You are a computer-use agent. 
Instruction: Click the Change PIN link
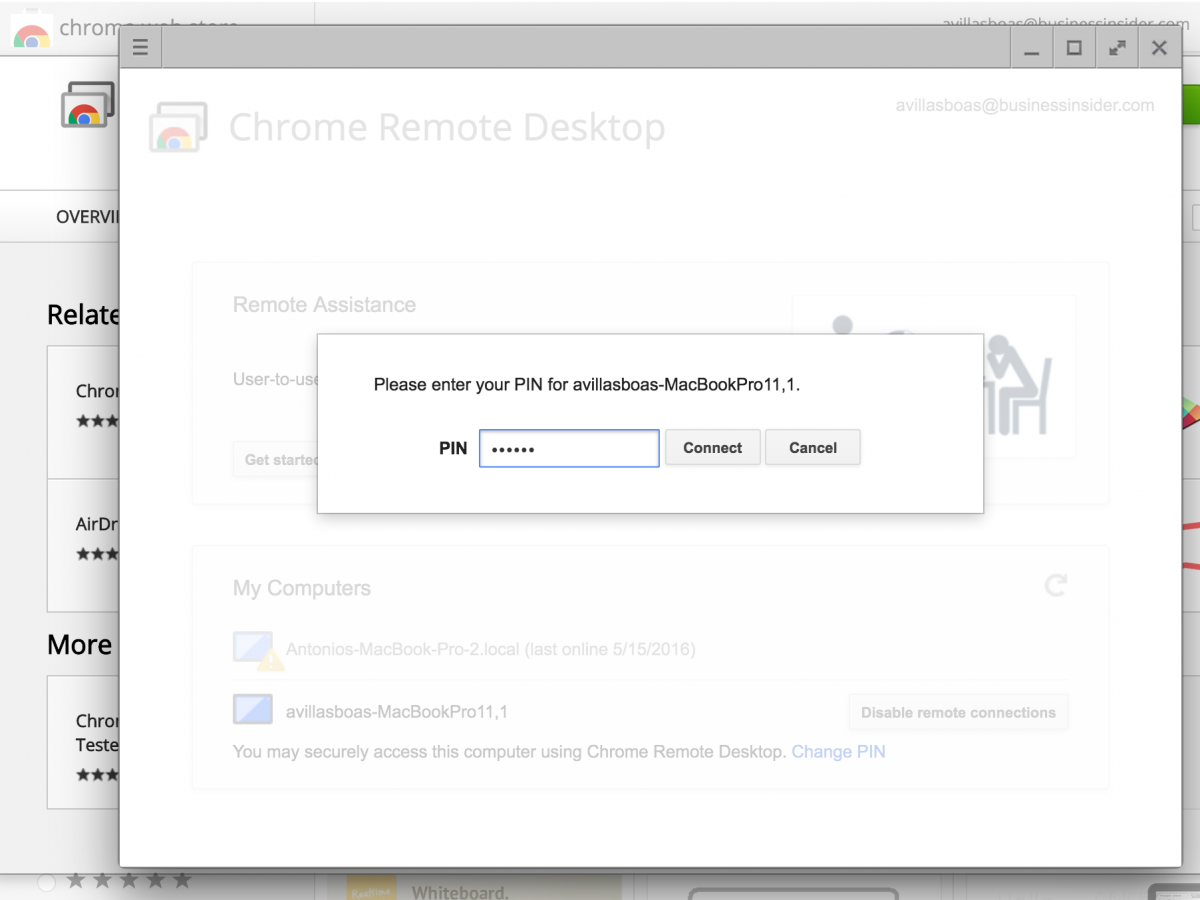tap(838, 751)
